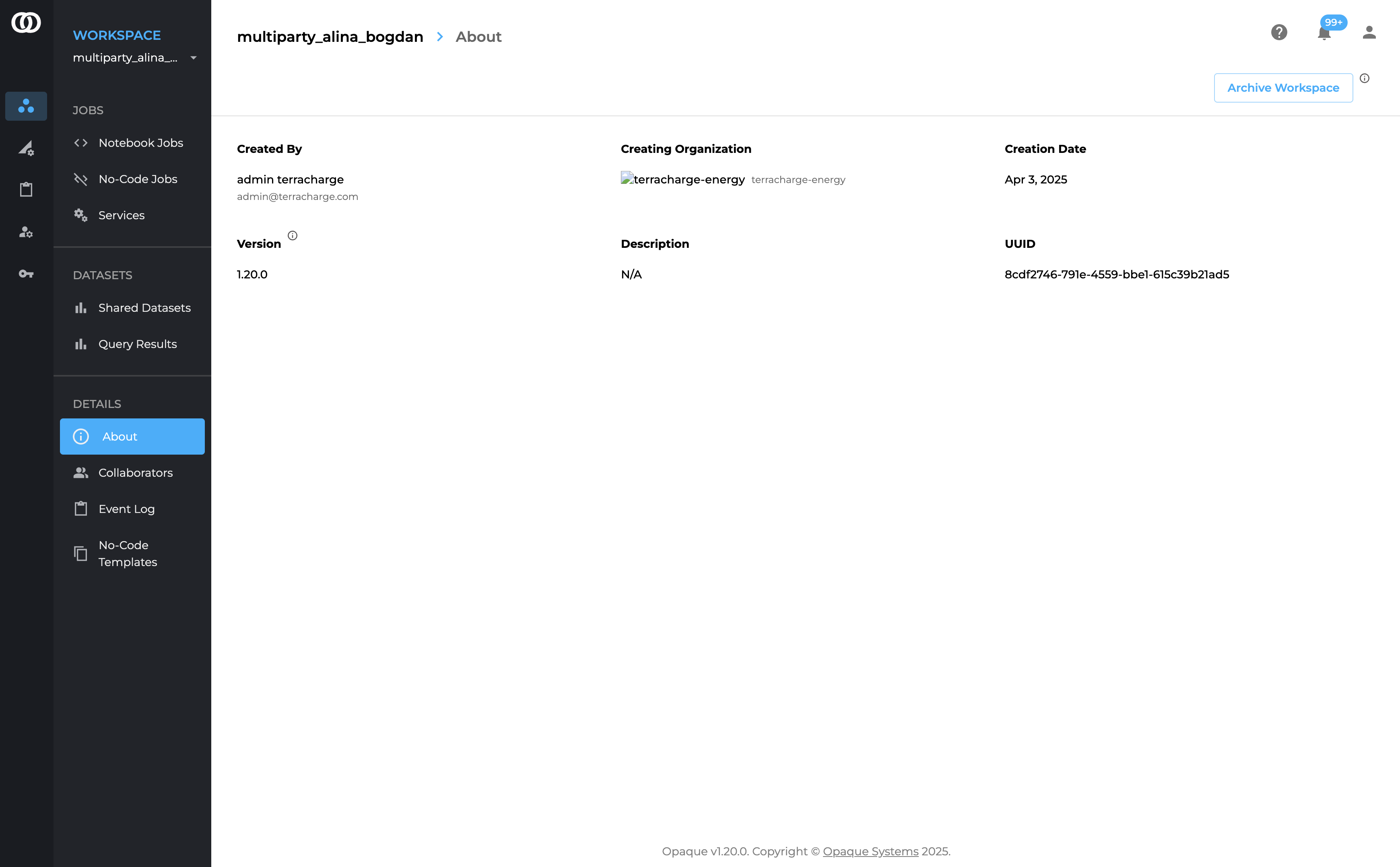Viewport: 1400px width, 867px height.
Task: Click the UUID value 8cdf2746-791e-4559-bbe1-615c39b21ad5
Action: point(1117,274)
